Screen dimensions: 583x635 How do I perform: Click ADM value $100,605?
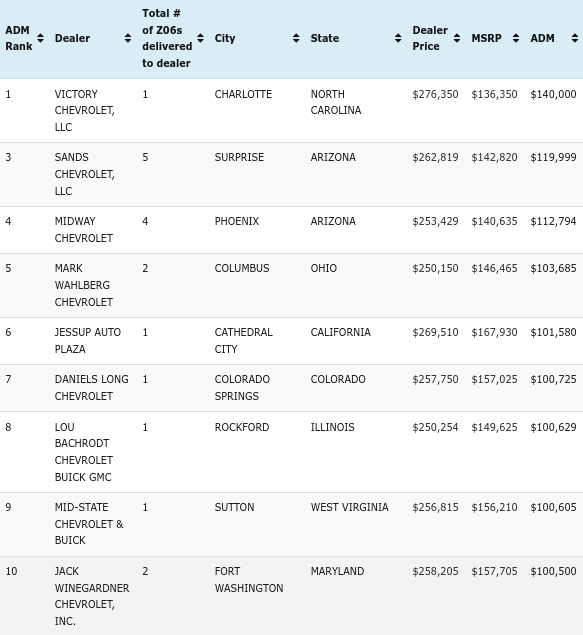(x=553, y=507)
